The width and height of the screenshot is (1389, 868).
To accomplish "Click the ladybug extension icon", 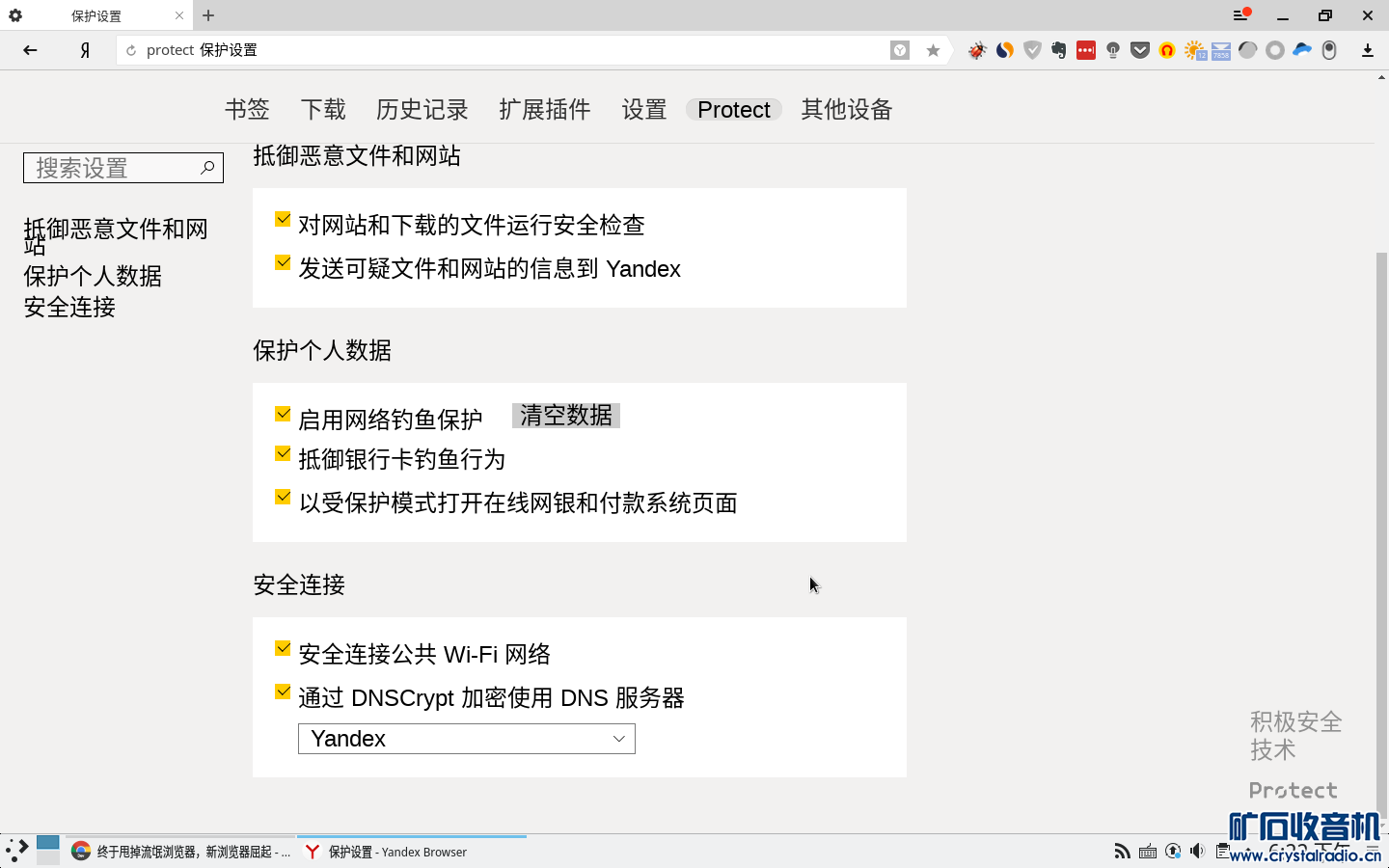I will pyautogui.click(x=977, y=50).
